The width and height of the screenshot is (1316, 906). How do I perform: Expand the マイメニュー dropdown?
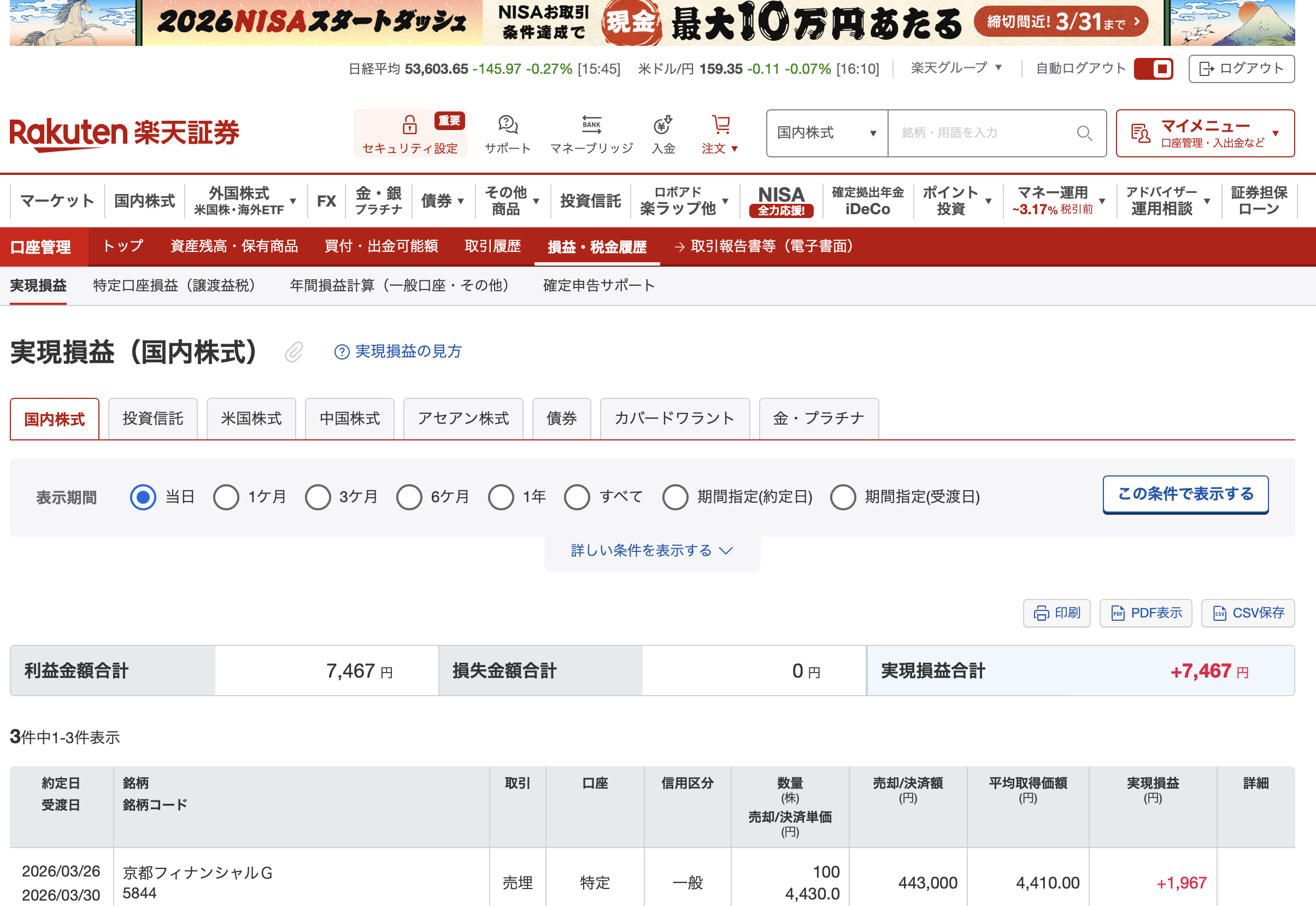tap(1205, 133)
